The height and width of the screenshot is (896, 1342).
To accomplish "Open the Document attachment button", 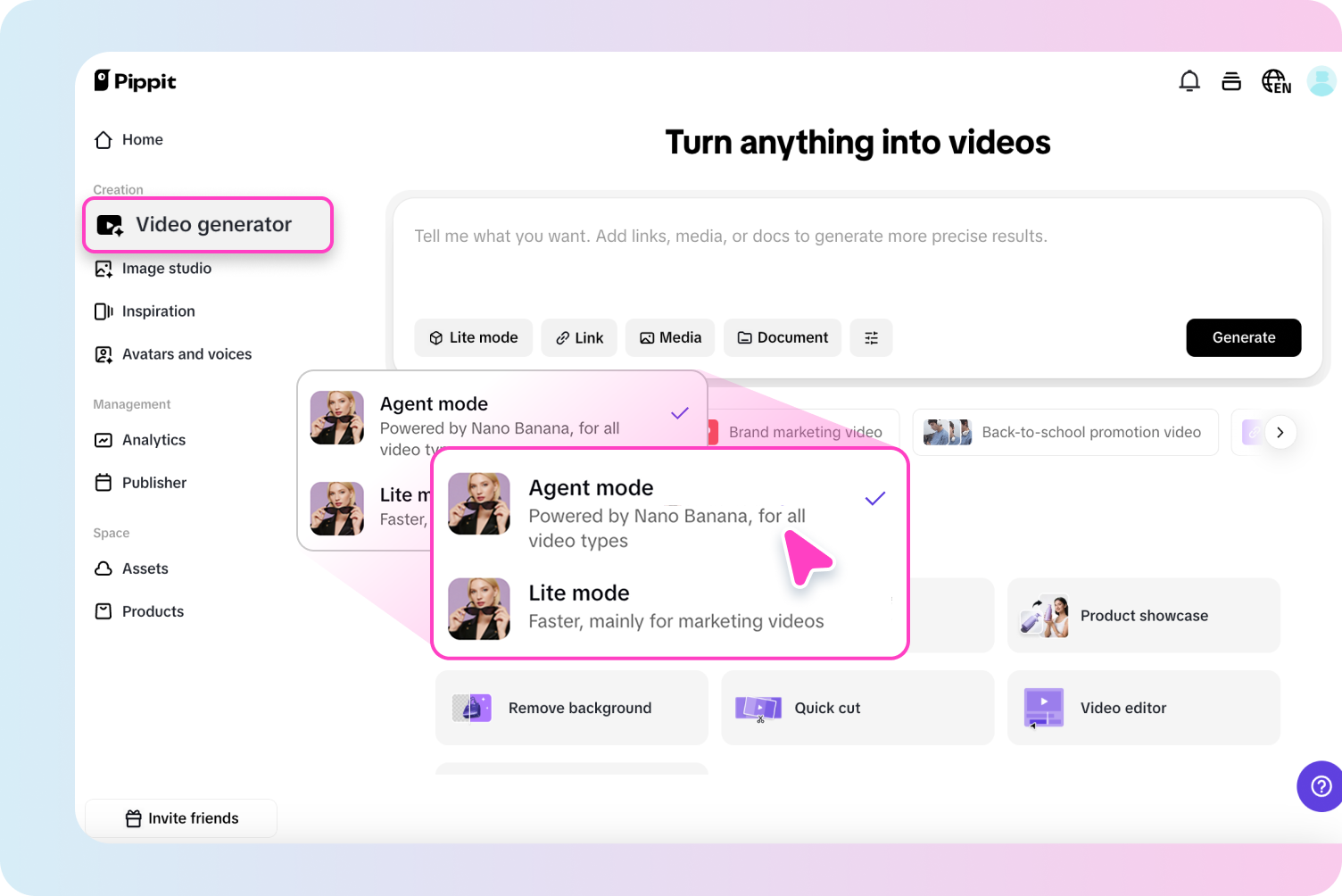I will click(x=783, y=337).
